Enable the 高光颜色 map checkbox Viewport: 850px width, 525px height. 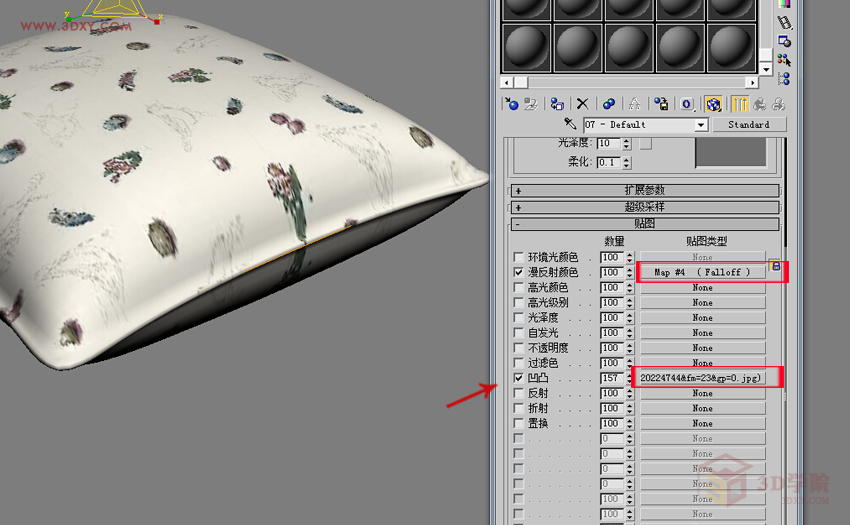tap(519, 287)
